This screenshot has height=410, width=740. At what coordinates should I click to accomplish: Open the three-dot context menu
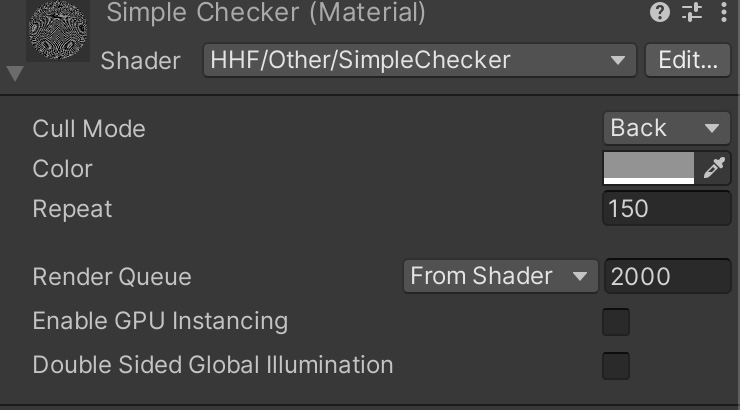click(x=723, y=12)
